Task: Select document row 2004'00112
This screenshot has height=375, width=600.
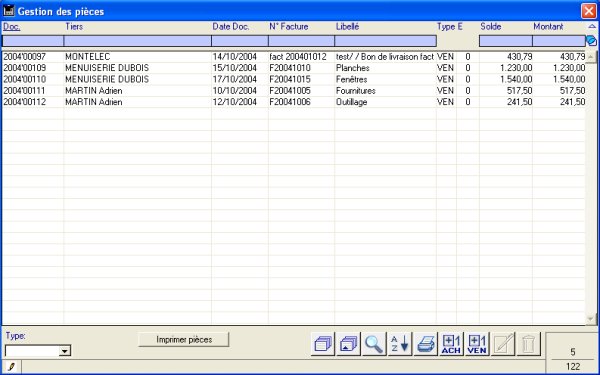Action: [x=294, y=102]
